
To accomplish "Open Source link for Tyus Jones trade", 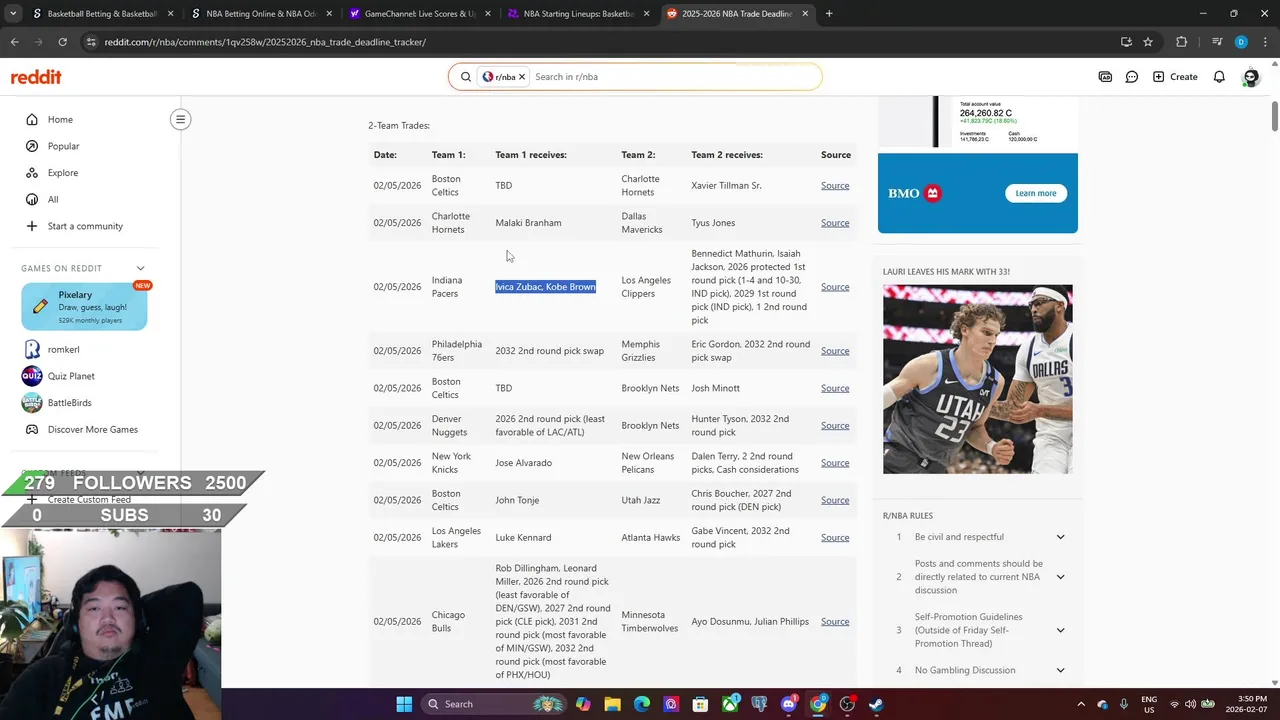I will (x=835, y=223).
